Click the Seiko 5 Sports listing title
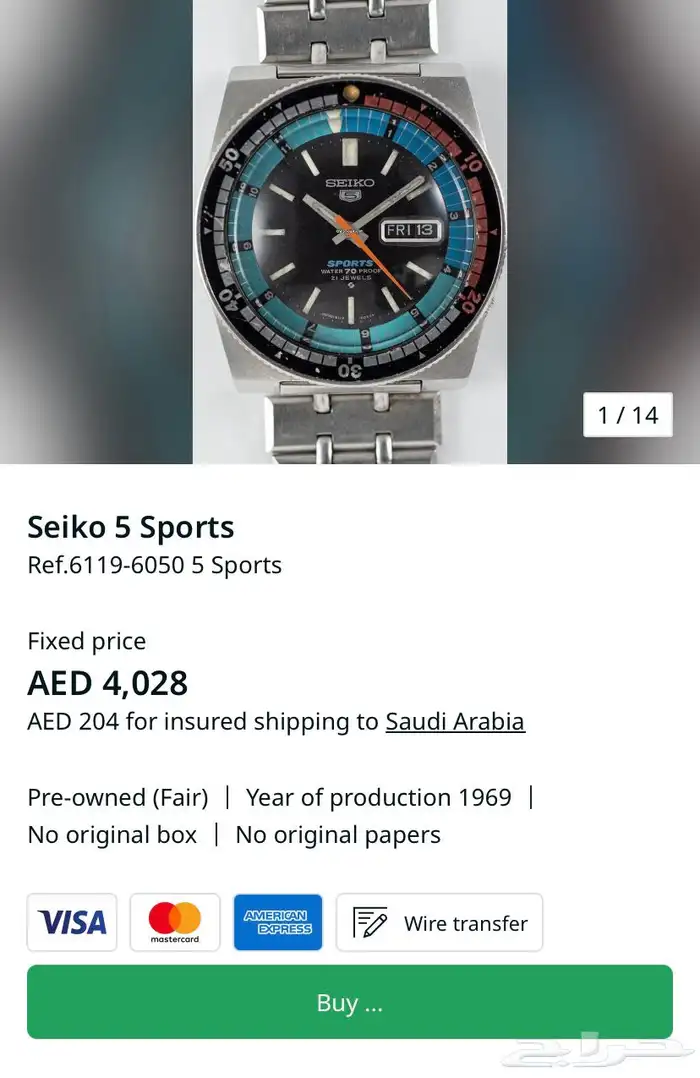Screen dimensions: 700x1078 (131, 527)
